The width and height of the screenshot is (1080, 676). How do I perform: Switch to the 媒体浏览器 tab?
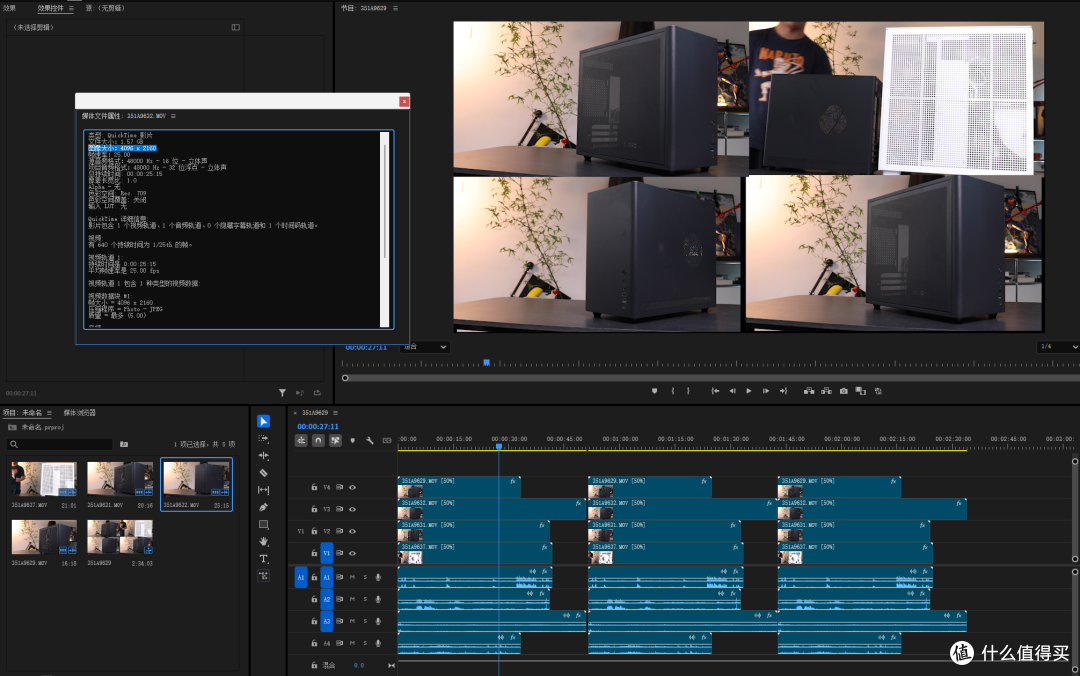point(80,413)
